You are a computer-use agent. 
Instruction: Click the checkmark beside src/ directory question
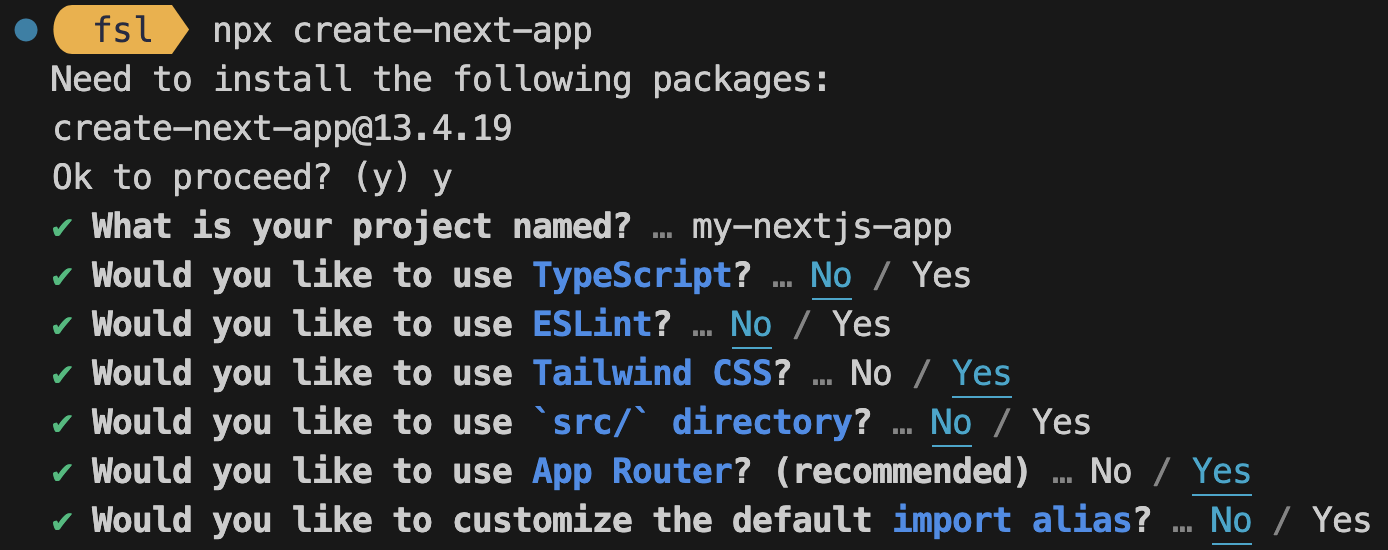[x=62, y=423]
